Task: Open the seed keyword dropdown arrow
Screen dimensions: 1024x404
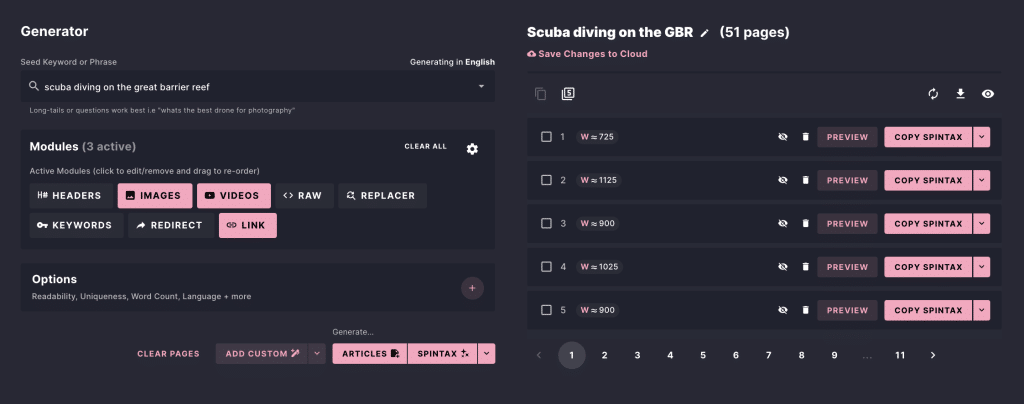Action: 481,87
